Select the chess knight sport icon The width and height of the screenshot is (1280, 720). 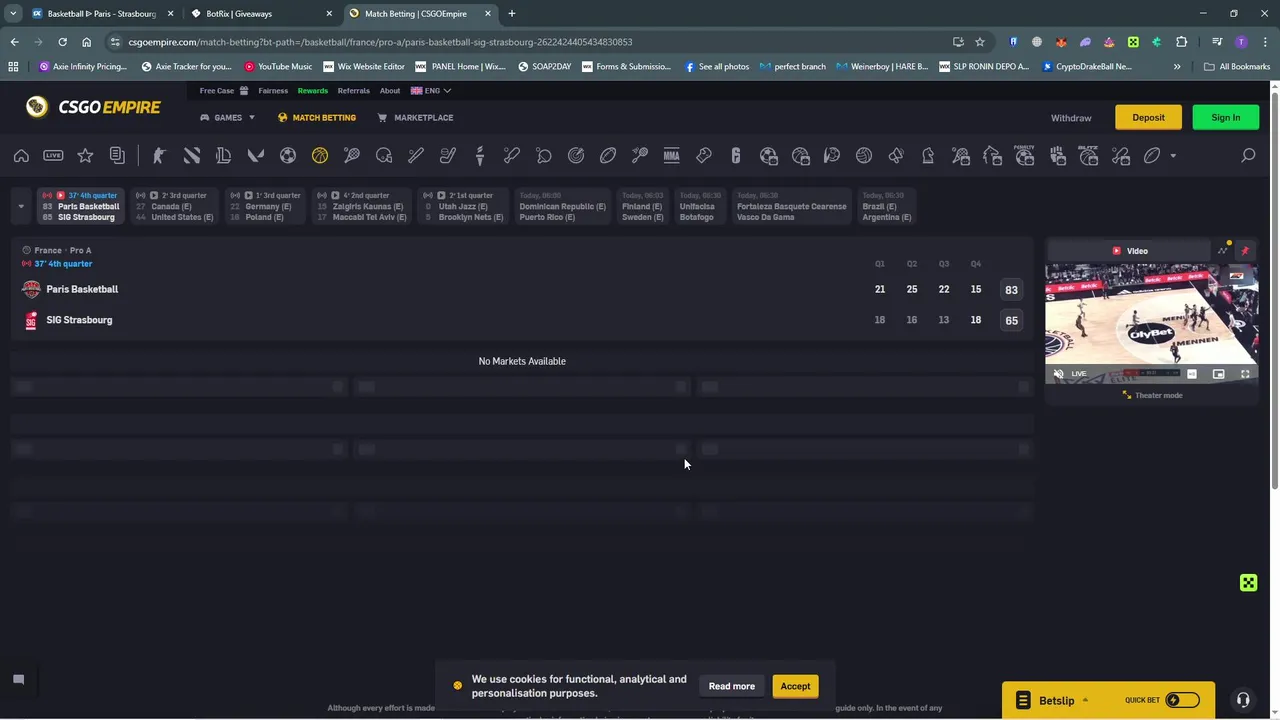coord(928,156)
